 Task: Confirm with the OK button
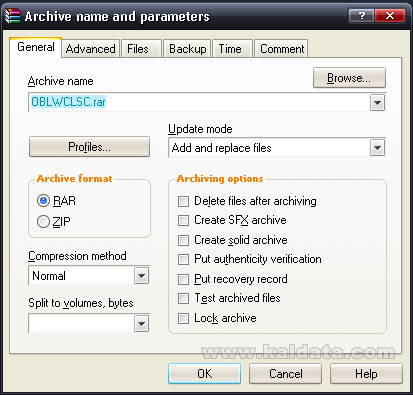204,374
